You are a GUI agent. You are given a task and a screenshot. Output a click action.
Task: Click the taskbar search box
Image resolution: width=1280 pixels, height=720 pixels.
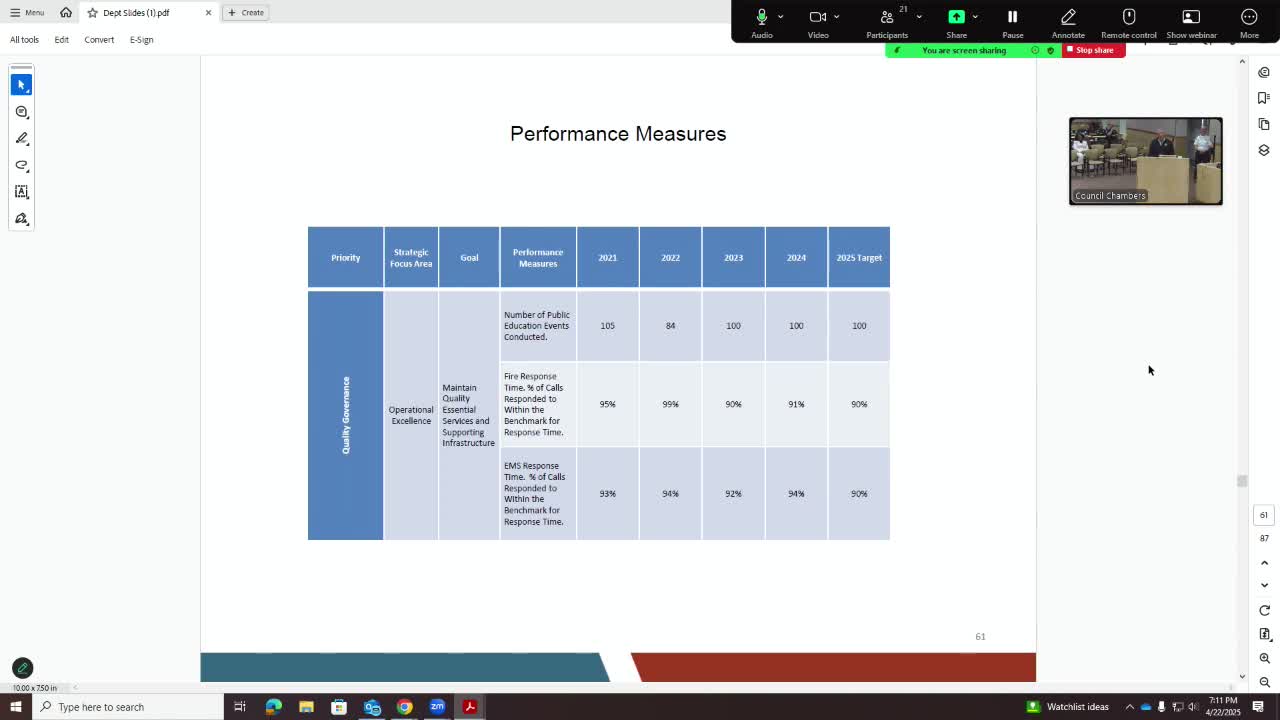[128, 707]
